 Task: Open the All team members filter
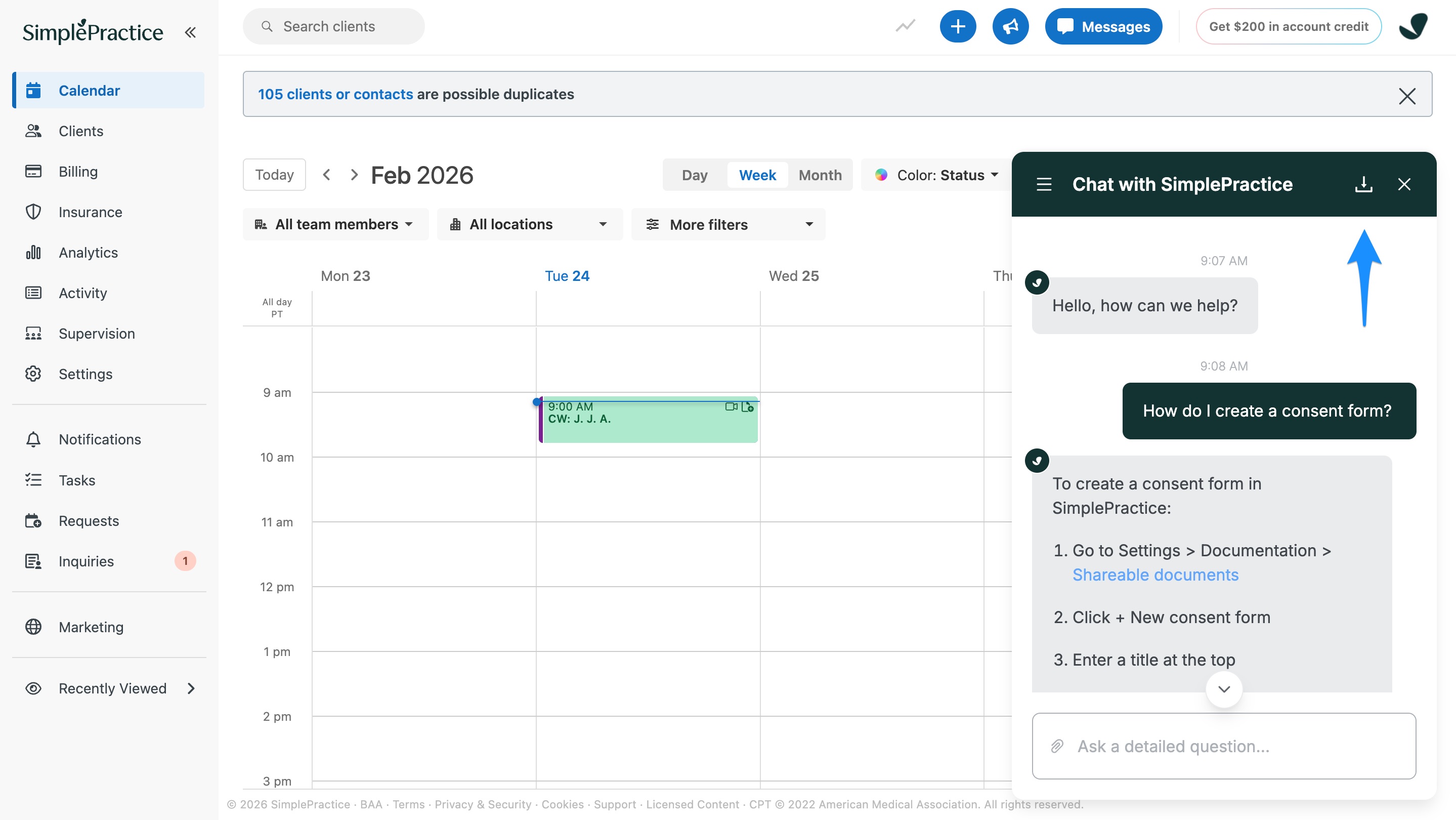point(335,225)
